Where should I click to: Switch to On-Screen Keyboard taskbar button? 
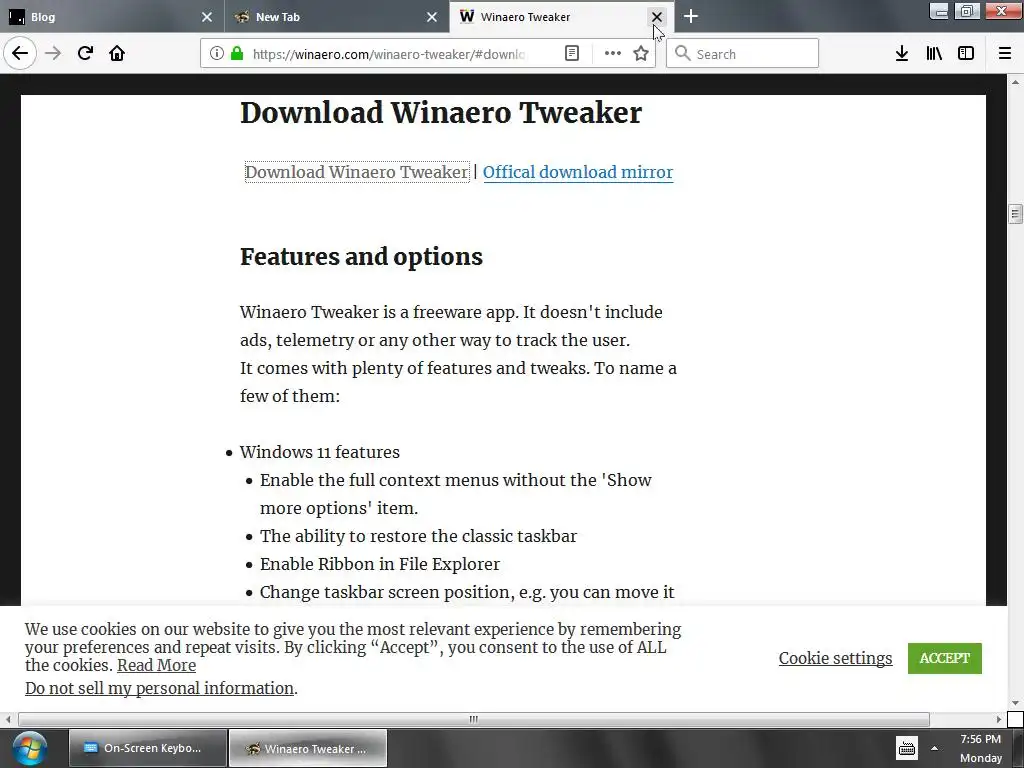tap(148, 748)
